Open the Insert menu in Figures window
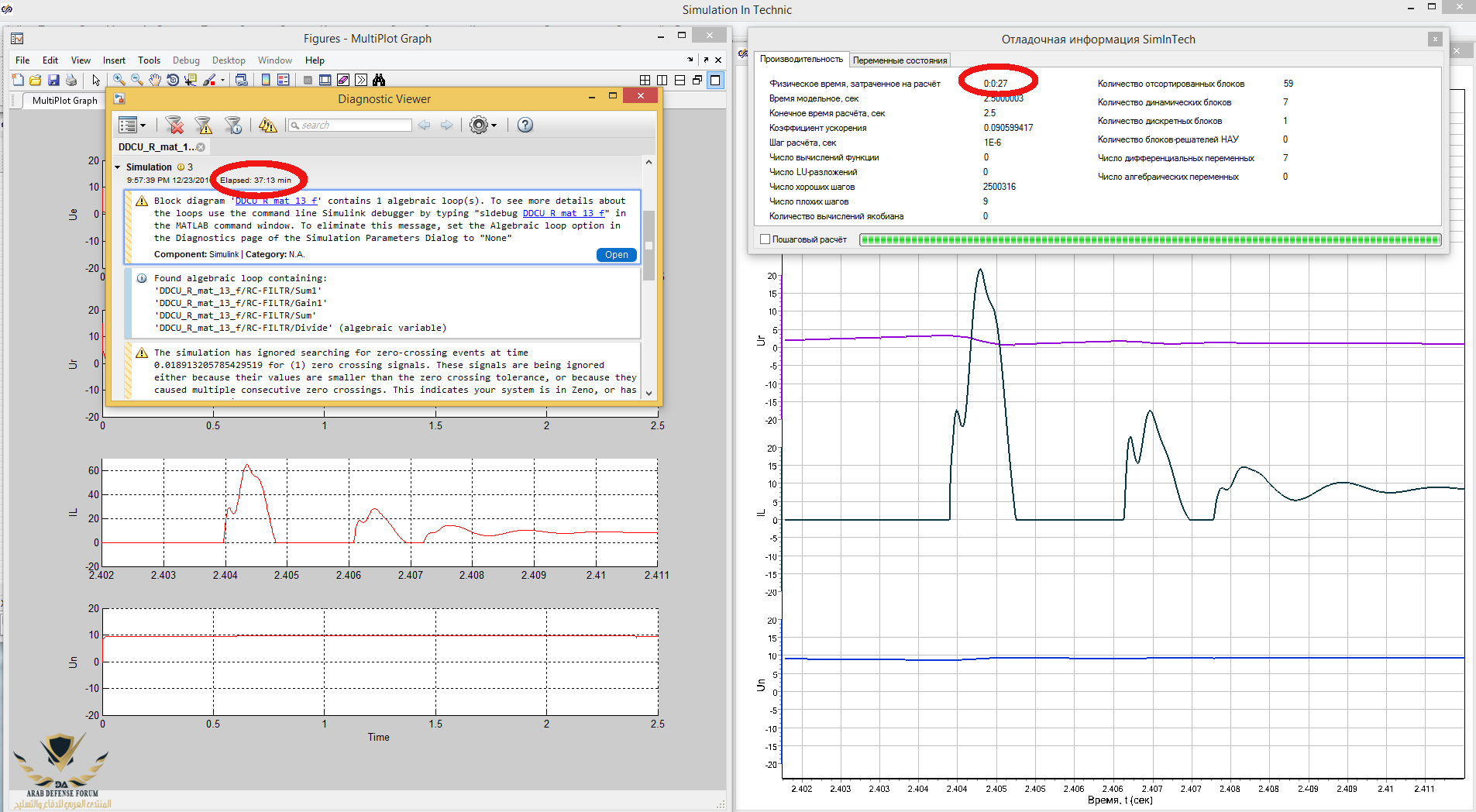Image resolution: width=1476 pixels, height=812 pixels. click(x=114, y=60)
